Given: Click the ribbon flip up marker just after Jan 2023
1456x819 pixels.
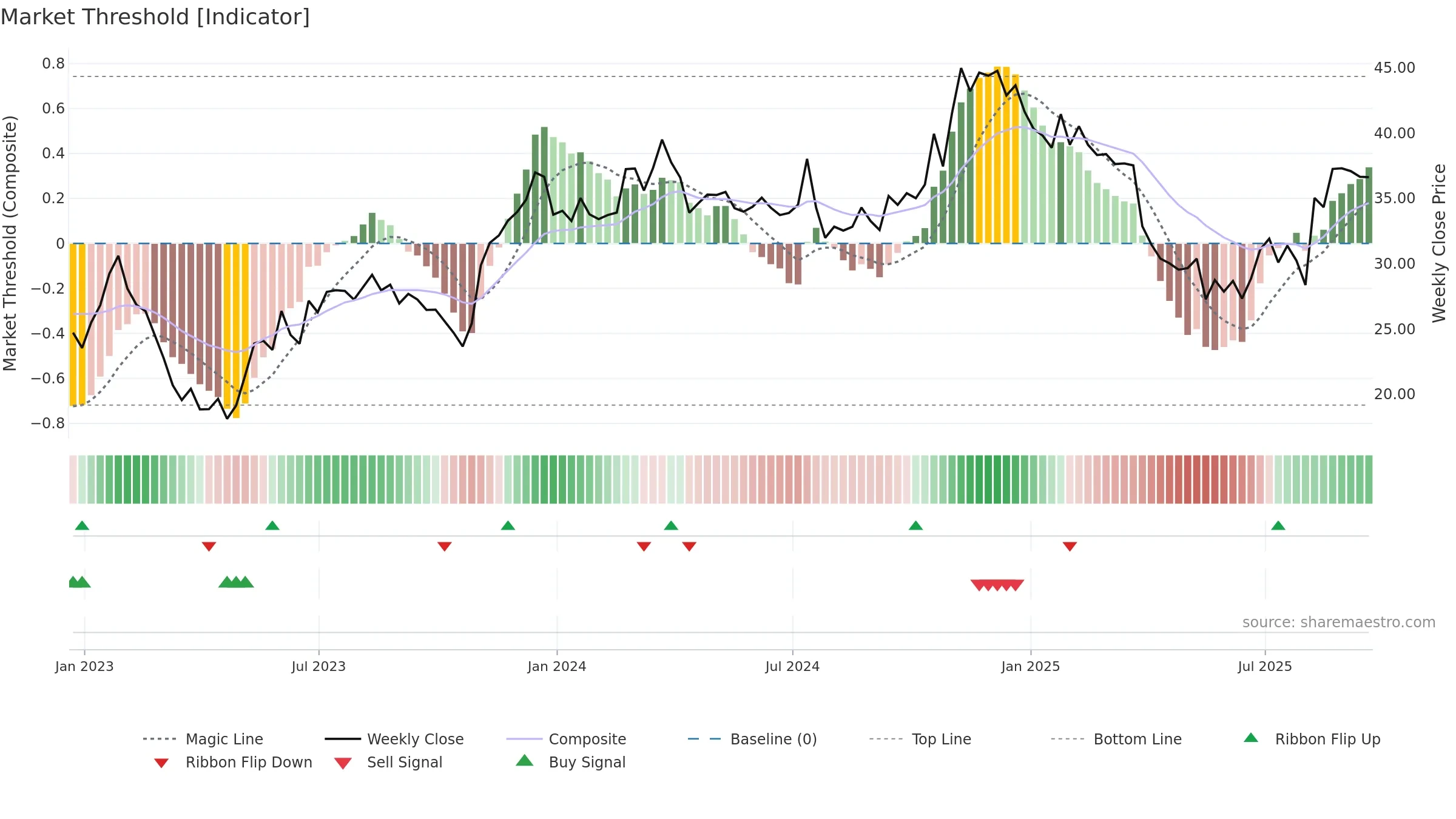Looking at the screenshot, I should point(82,525).
